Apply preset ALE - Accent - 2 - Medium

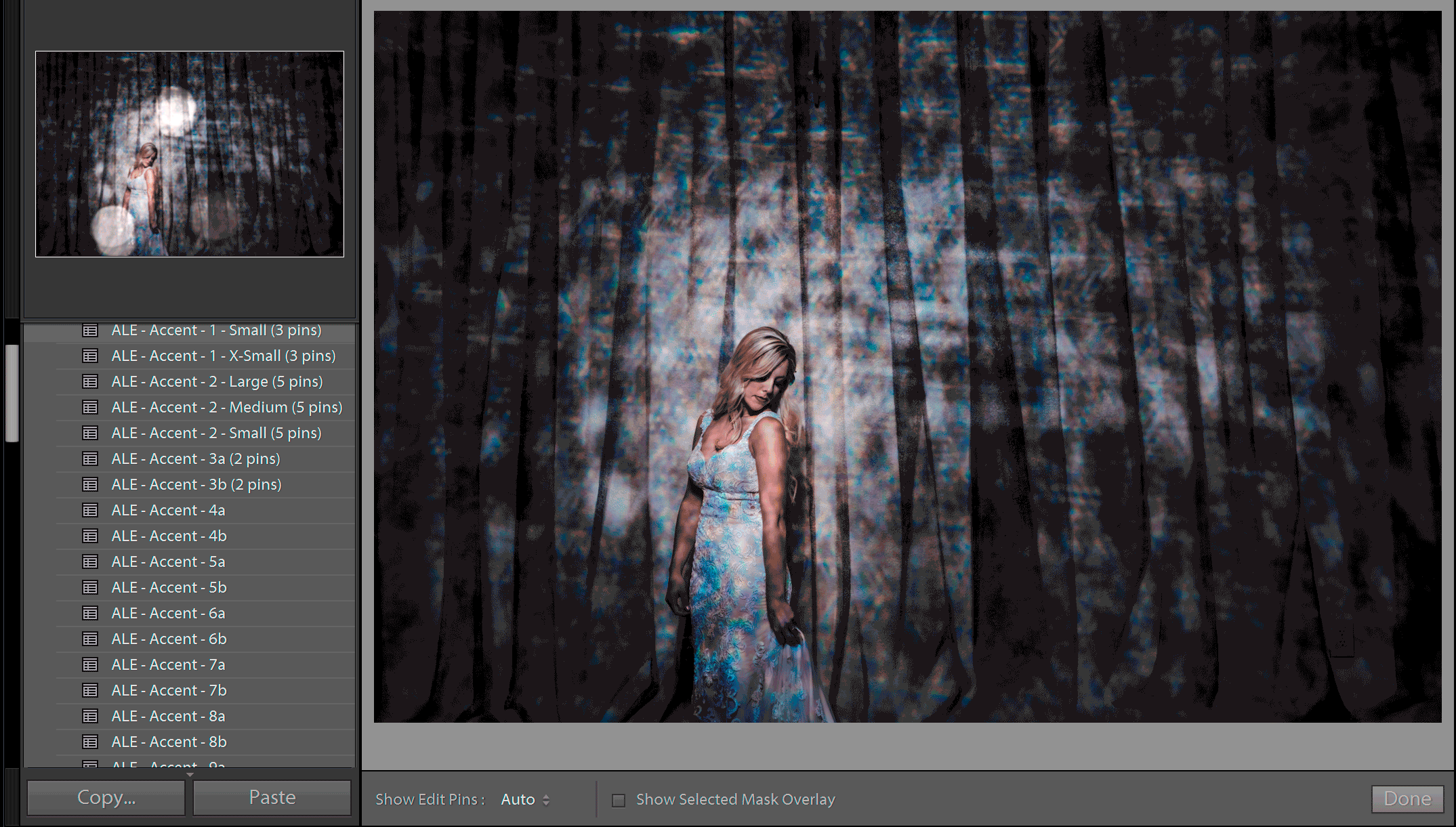[x=226, y=407]
